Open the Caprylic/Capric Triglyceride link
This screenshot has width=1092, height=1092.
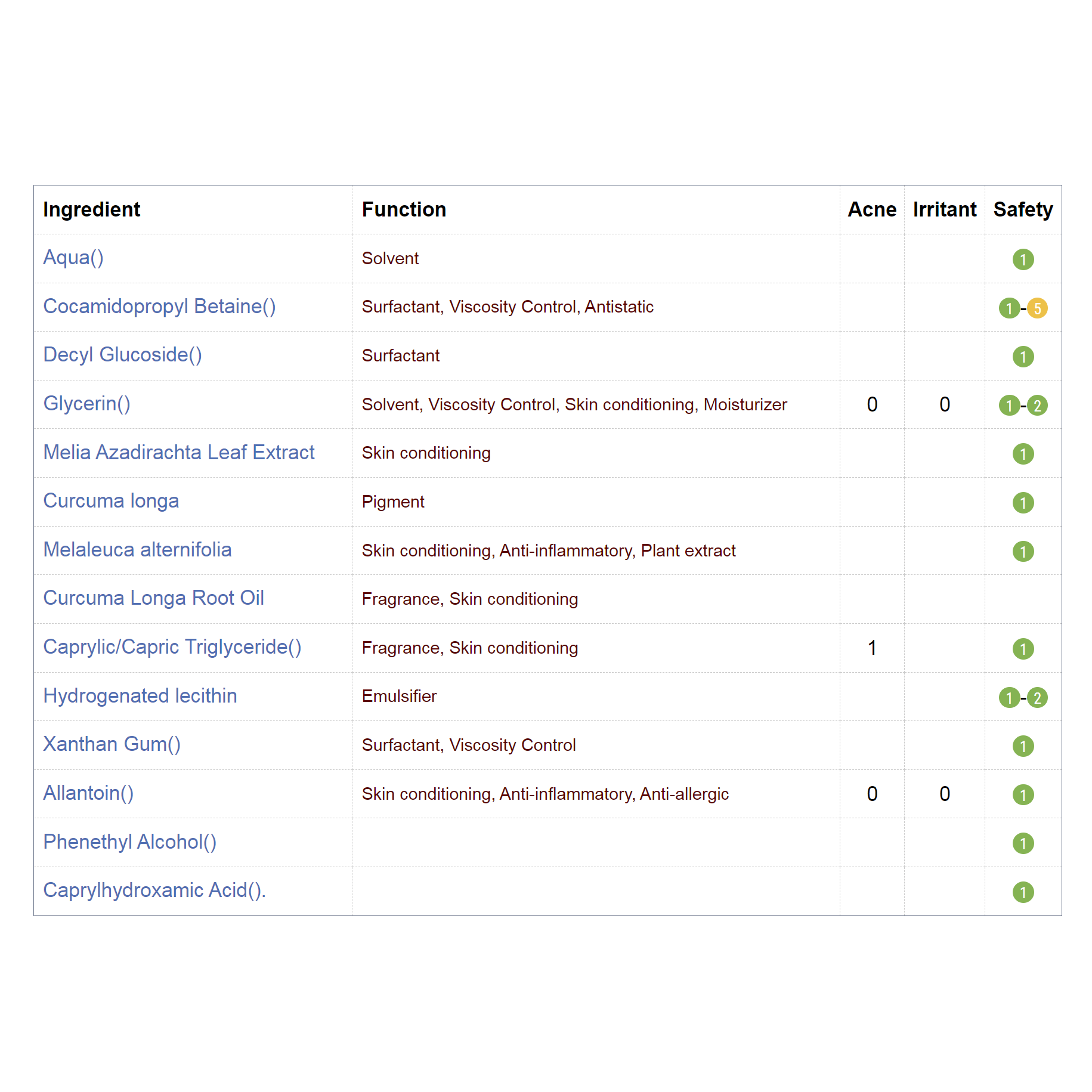(172, 647)
